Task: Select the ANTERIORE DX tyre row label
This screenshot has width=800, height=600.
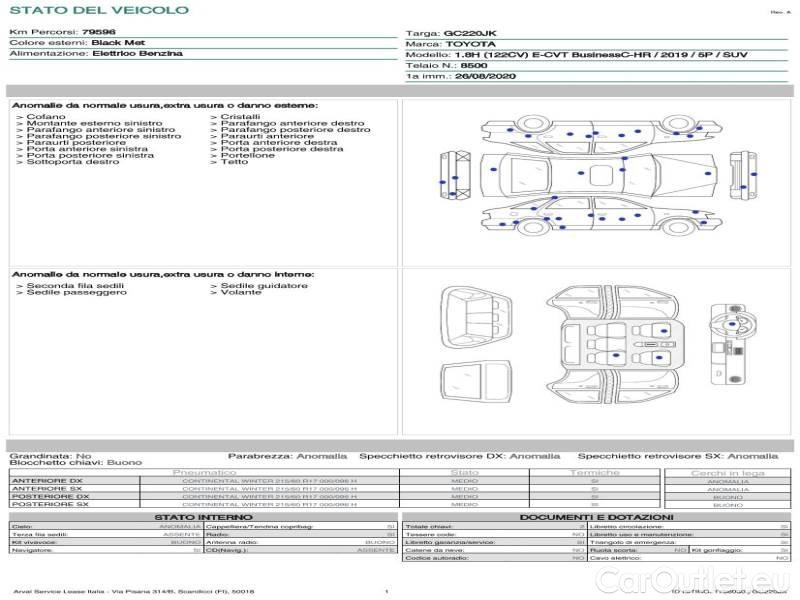Action: pos(47,481)
